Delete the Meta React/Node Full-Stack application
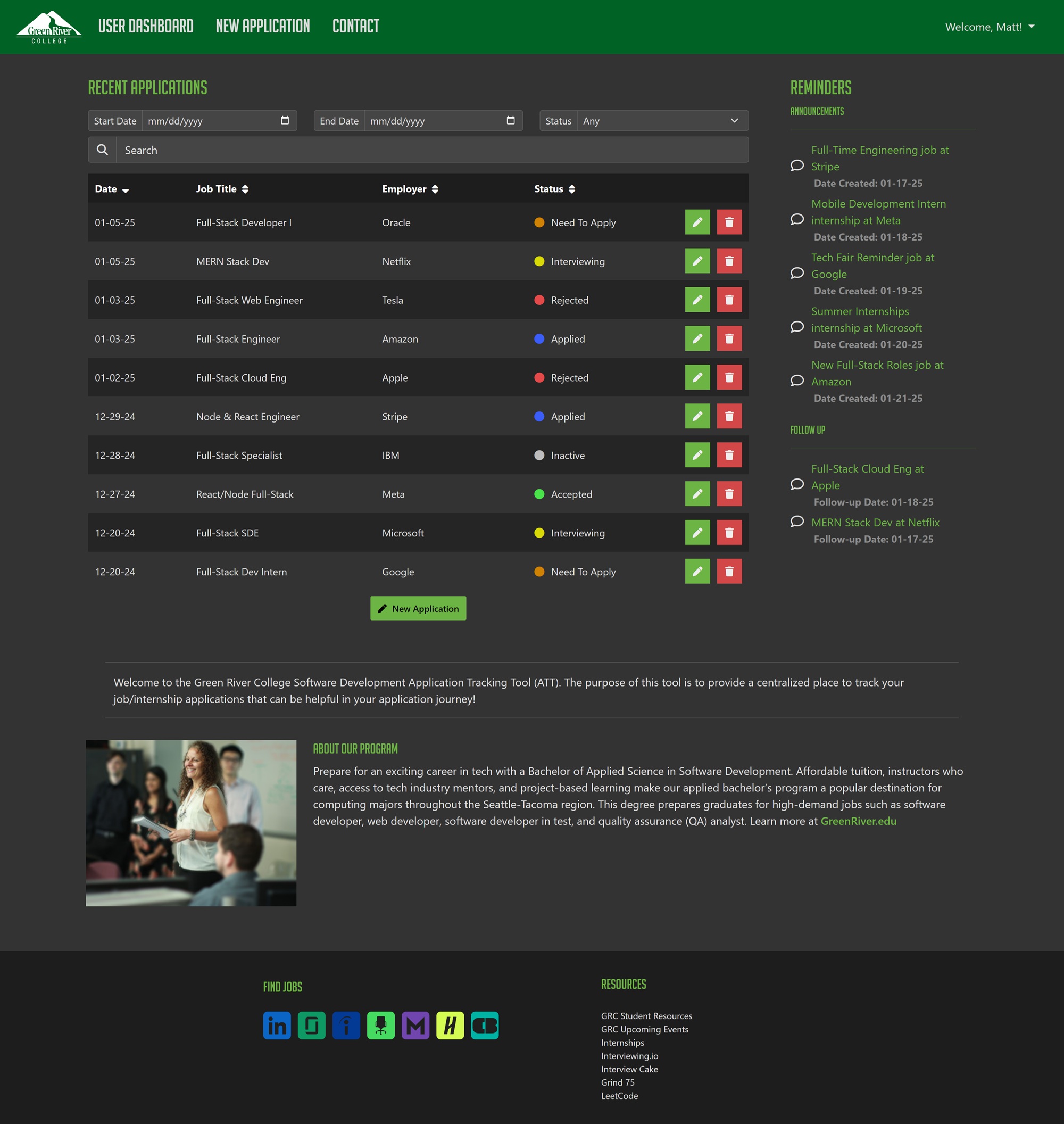Viewport: 1064px width, 1124px height. pyautogui.click(x=729, y=494)
